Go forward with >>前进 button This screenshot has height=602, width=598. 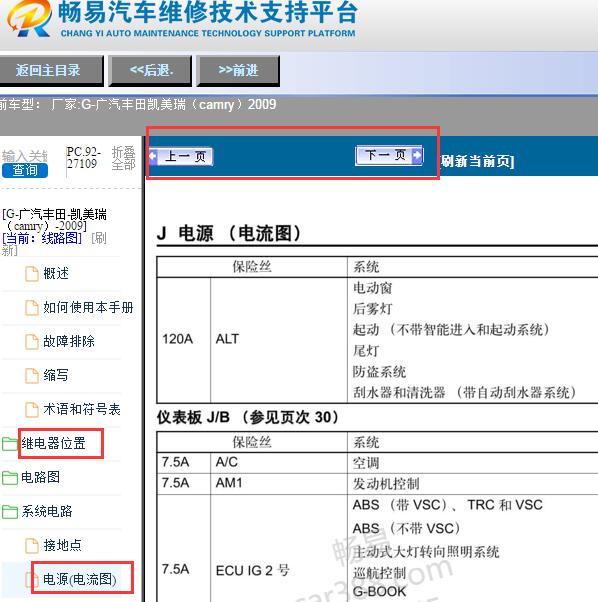238,71
